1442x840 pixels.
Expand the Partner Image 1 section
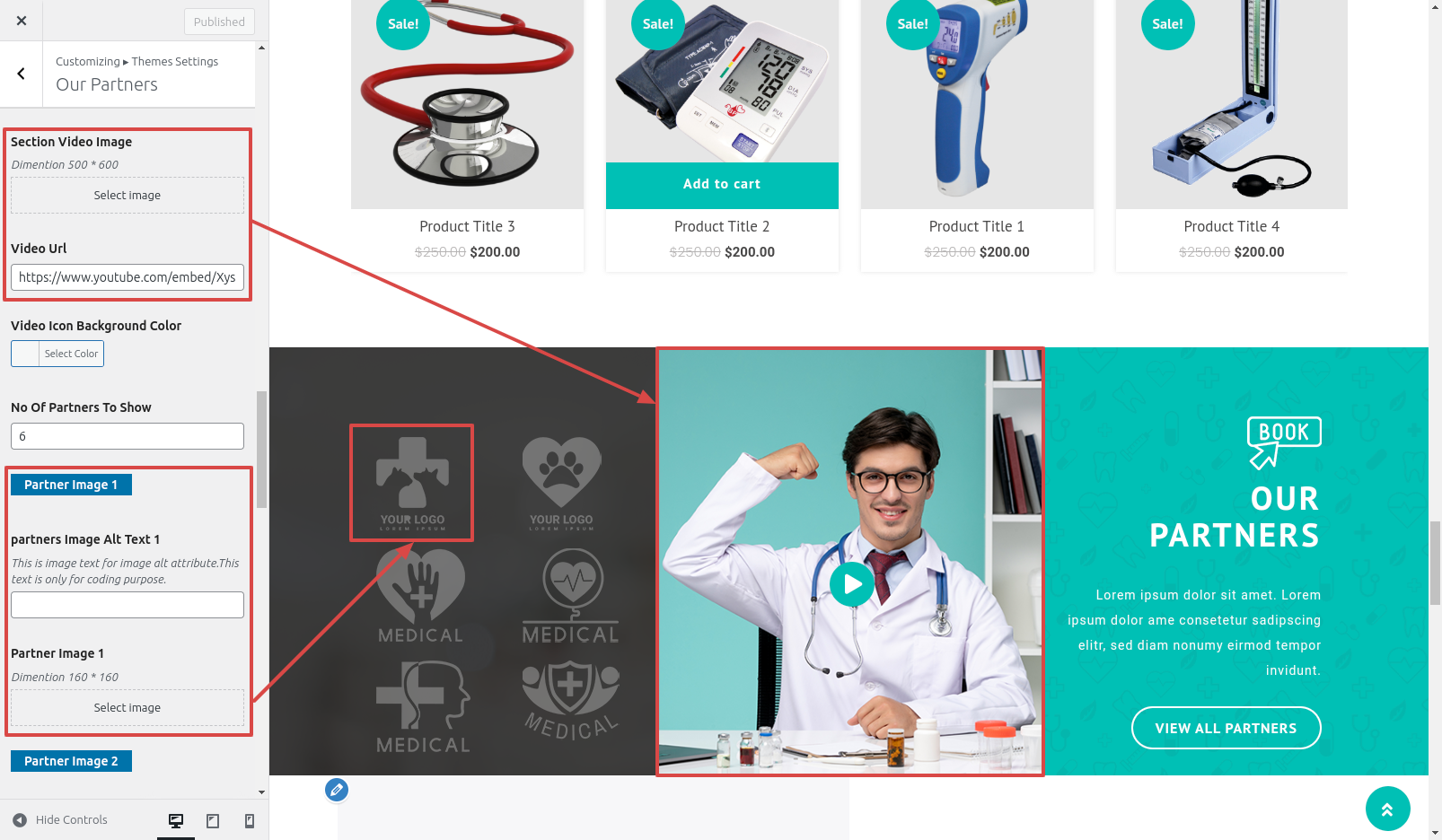71,485
